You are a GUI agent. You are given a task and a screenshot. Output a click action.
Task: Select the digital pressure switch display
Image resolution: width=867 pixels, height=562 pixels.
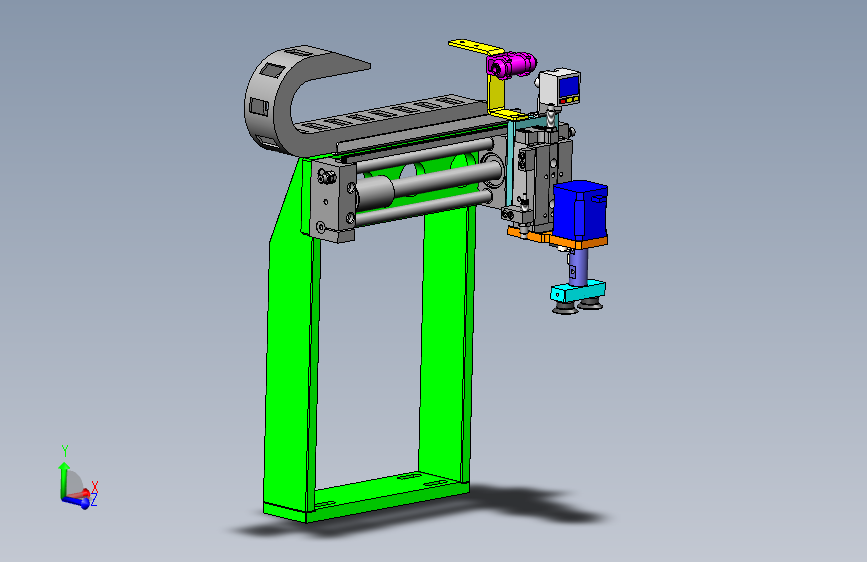(568, 87)
